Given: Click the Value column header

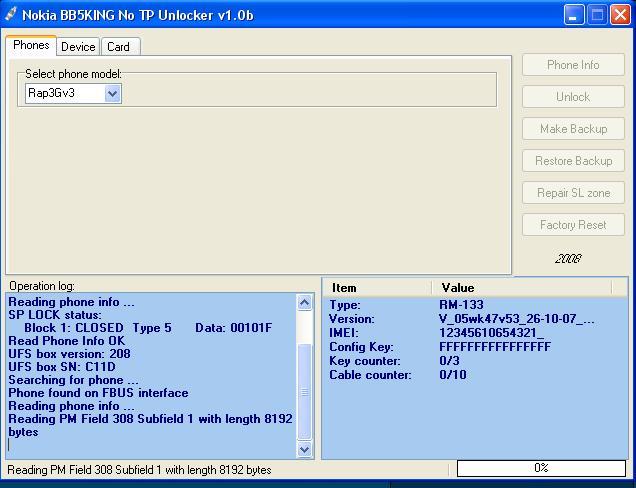Looking at the screenshot, I should tap(522, 288).
